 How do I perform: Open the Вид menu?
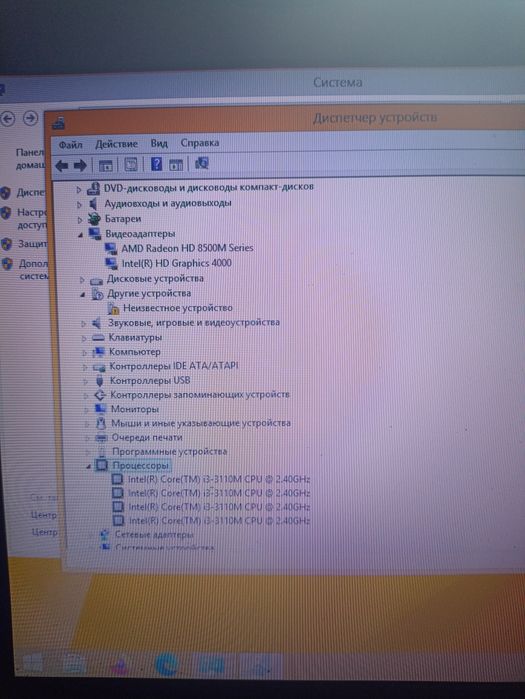point(159,143)
